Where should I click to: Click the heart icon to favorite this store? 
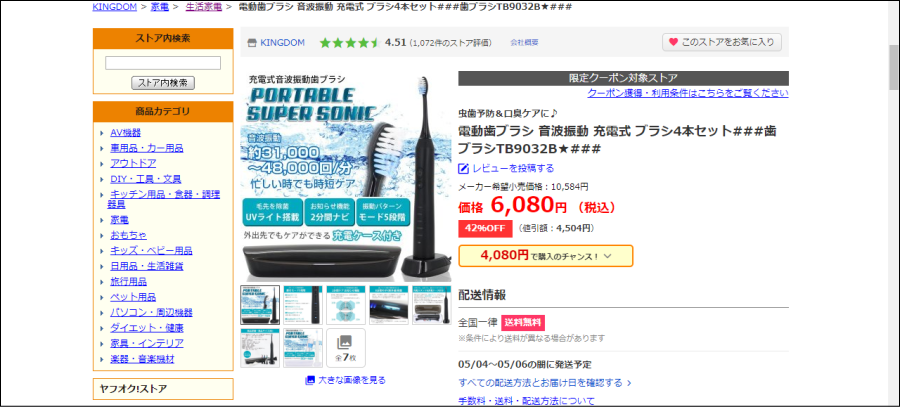[x=673, y=42]
